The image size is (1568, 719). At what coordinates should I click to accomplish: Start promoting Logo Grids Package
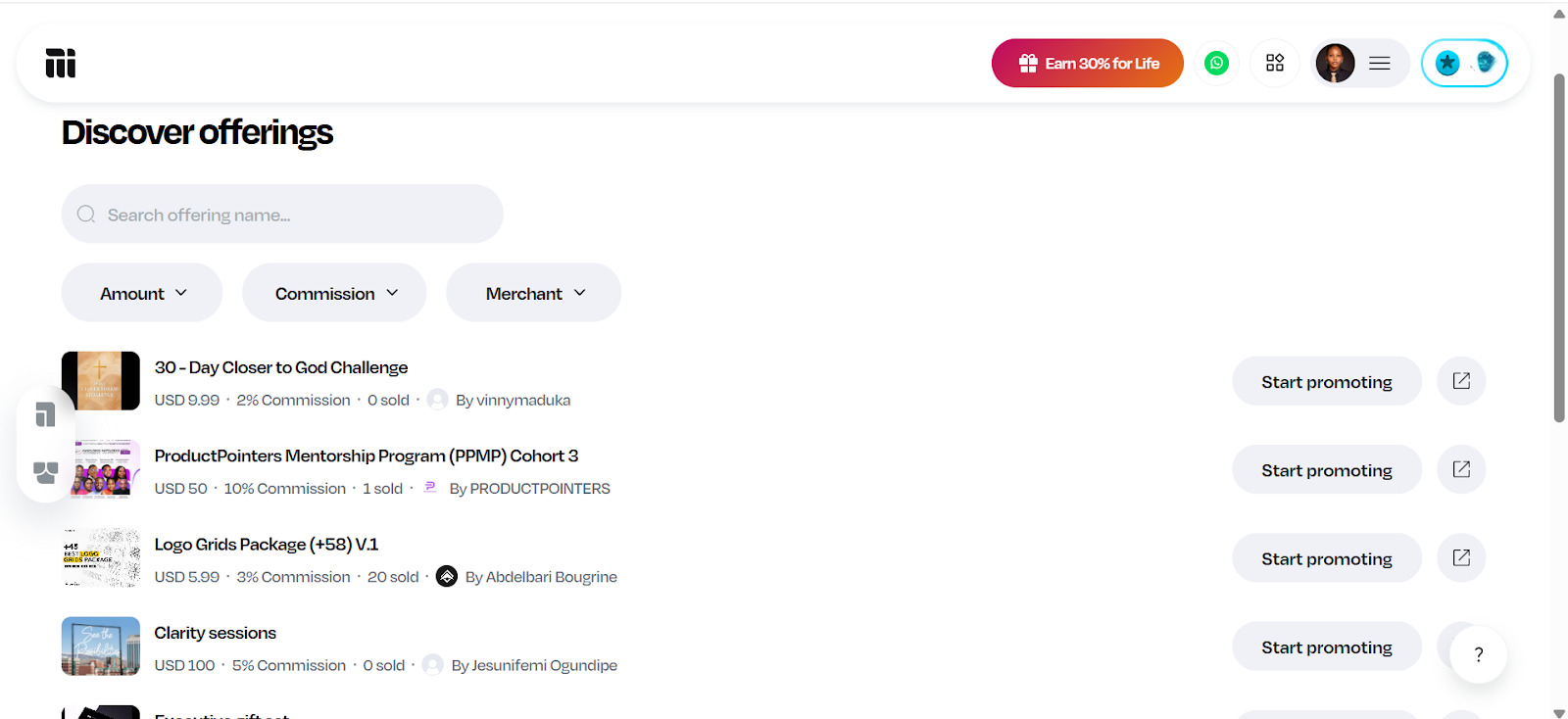point(1327,557)
